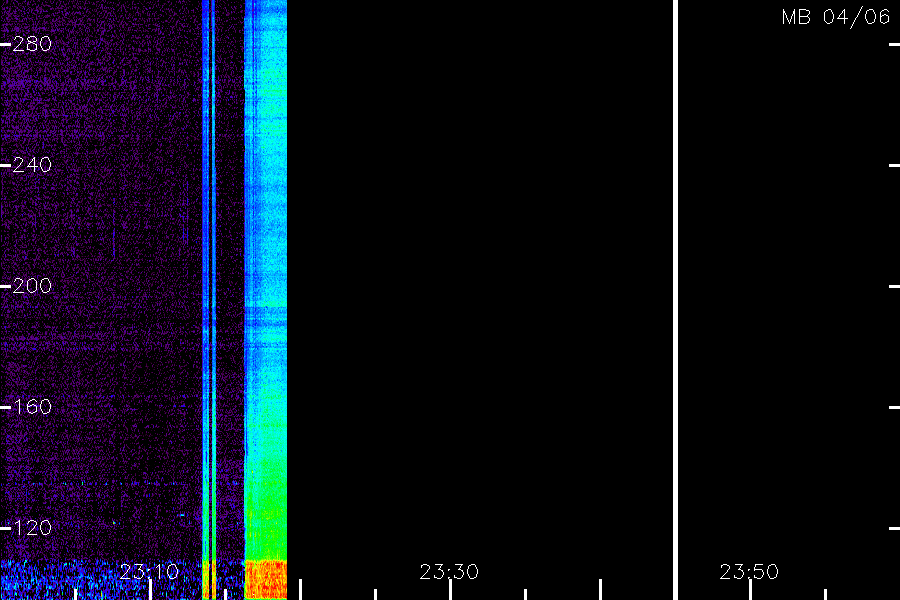The image size is (900, 600).
Task: Click the 23:30 time label
Action: [x=449, y=572]
